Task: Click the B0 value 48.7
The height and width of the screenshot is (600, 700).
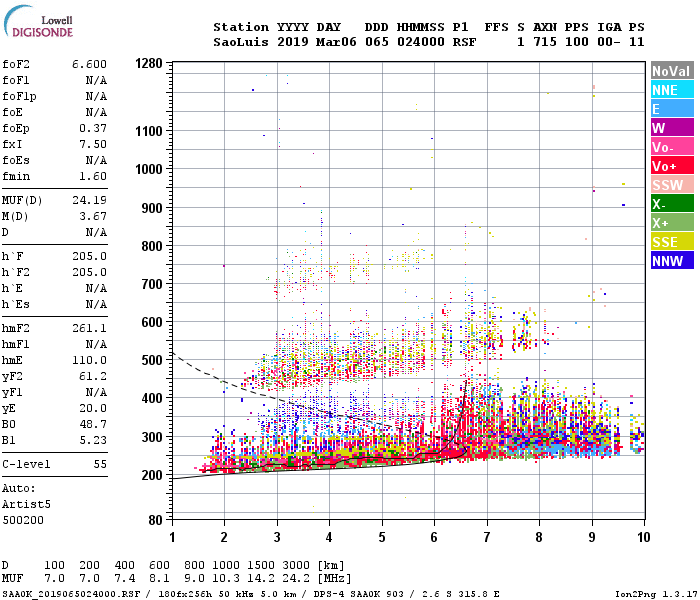Action: point(93,424)
